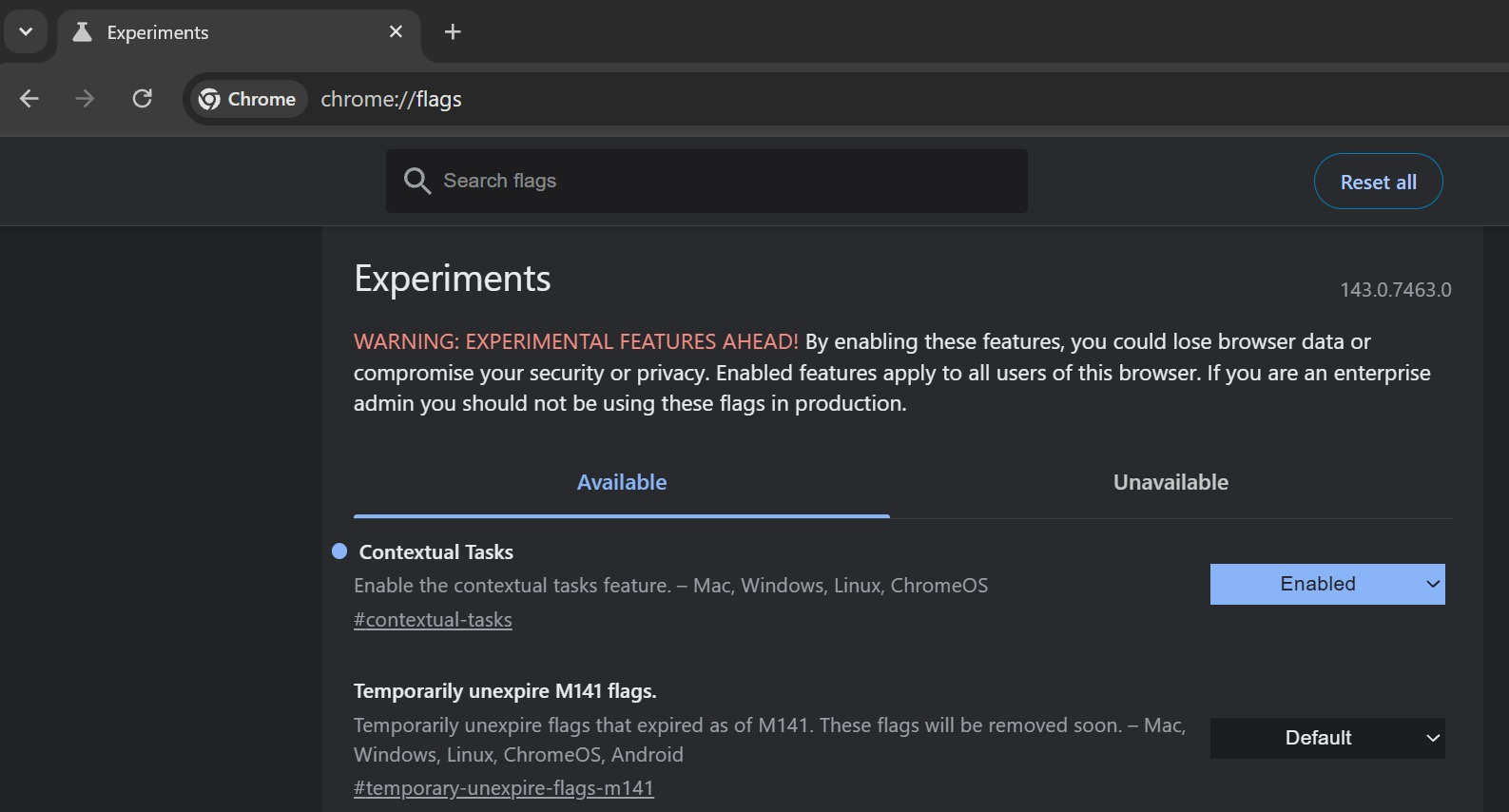Image resolution: width=1509 pixels, height=812 pixels.
Task: Click the flask icon on the Experiments tab
Action: coord(83,32)
